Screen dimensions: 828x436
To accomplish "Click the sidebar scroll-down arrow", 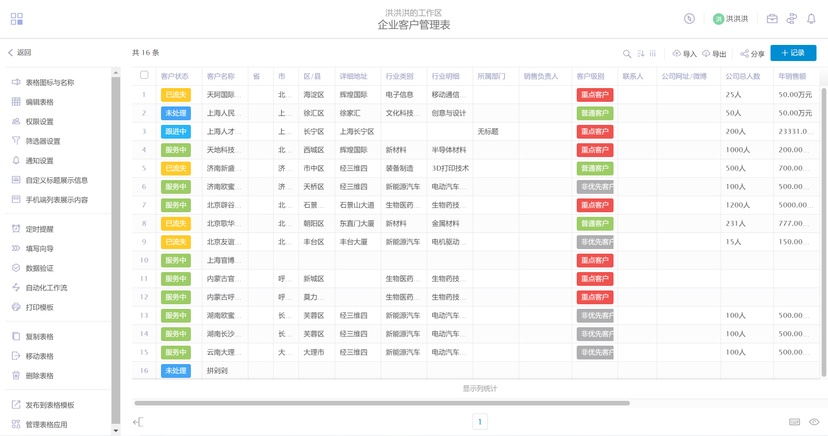I will tap(116, 431).
